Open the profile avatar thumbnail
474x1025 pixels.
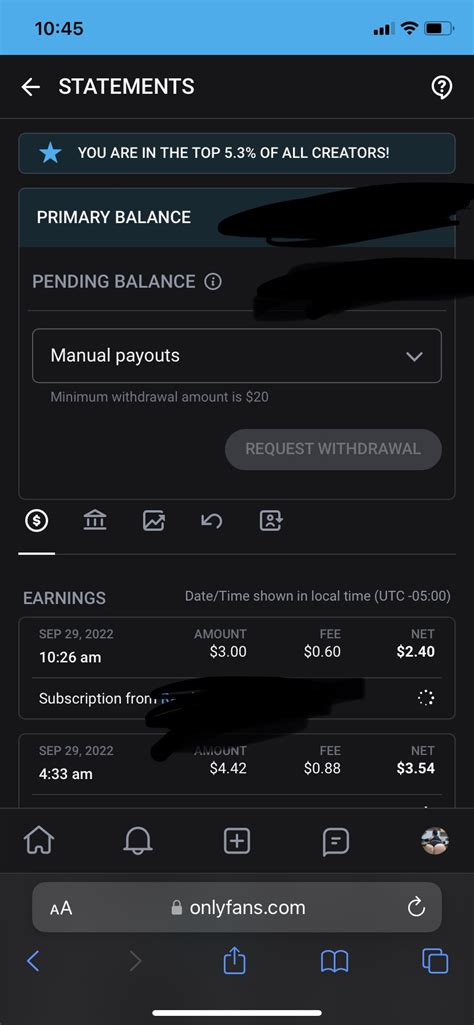coord(435,841)
